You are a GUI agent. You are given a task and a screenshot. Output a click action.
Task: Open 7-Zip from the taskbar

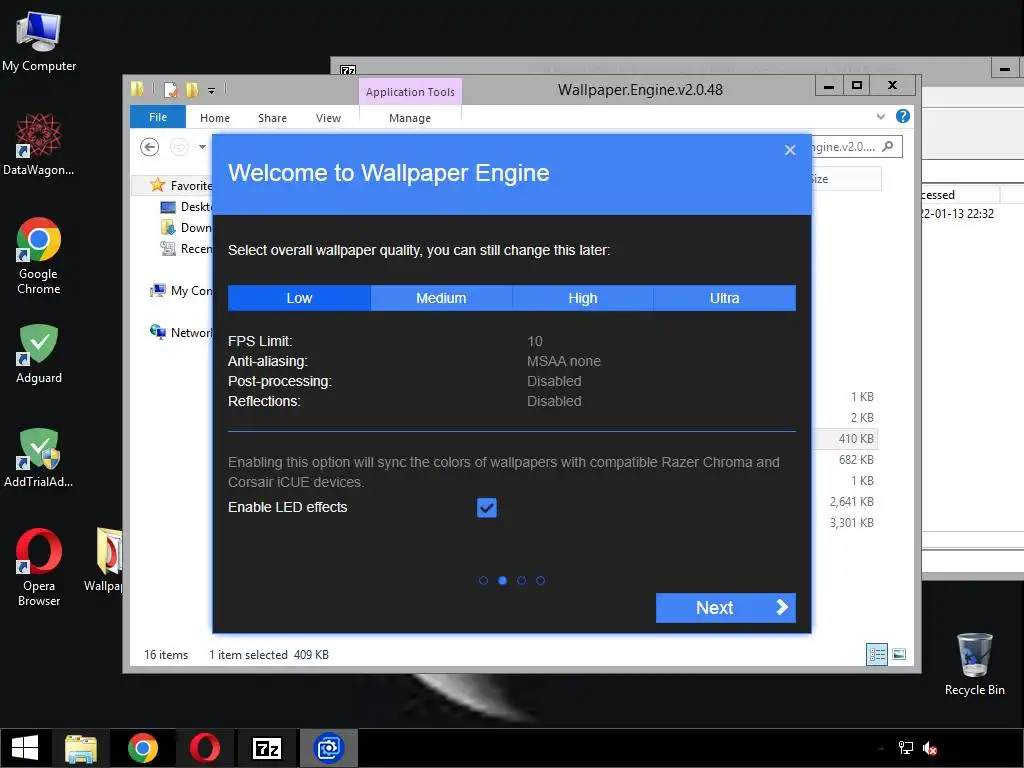tap(266, 748)
